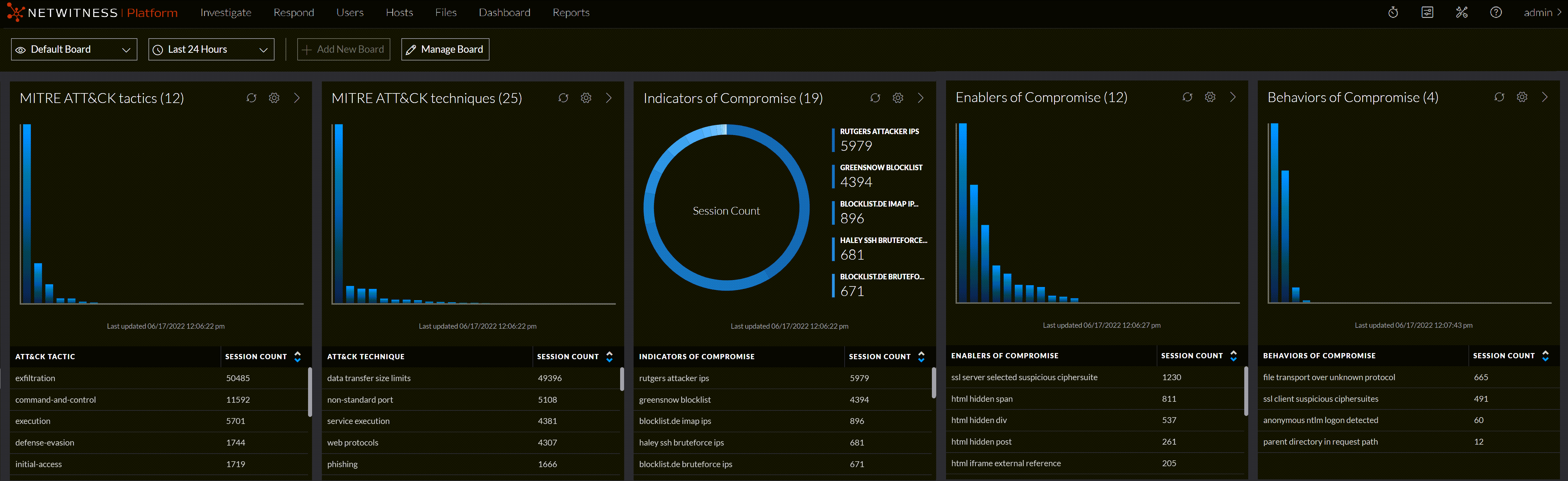Open the Default Board dropdown
Screen dimensions: 1568x481
coord(74,49)
